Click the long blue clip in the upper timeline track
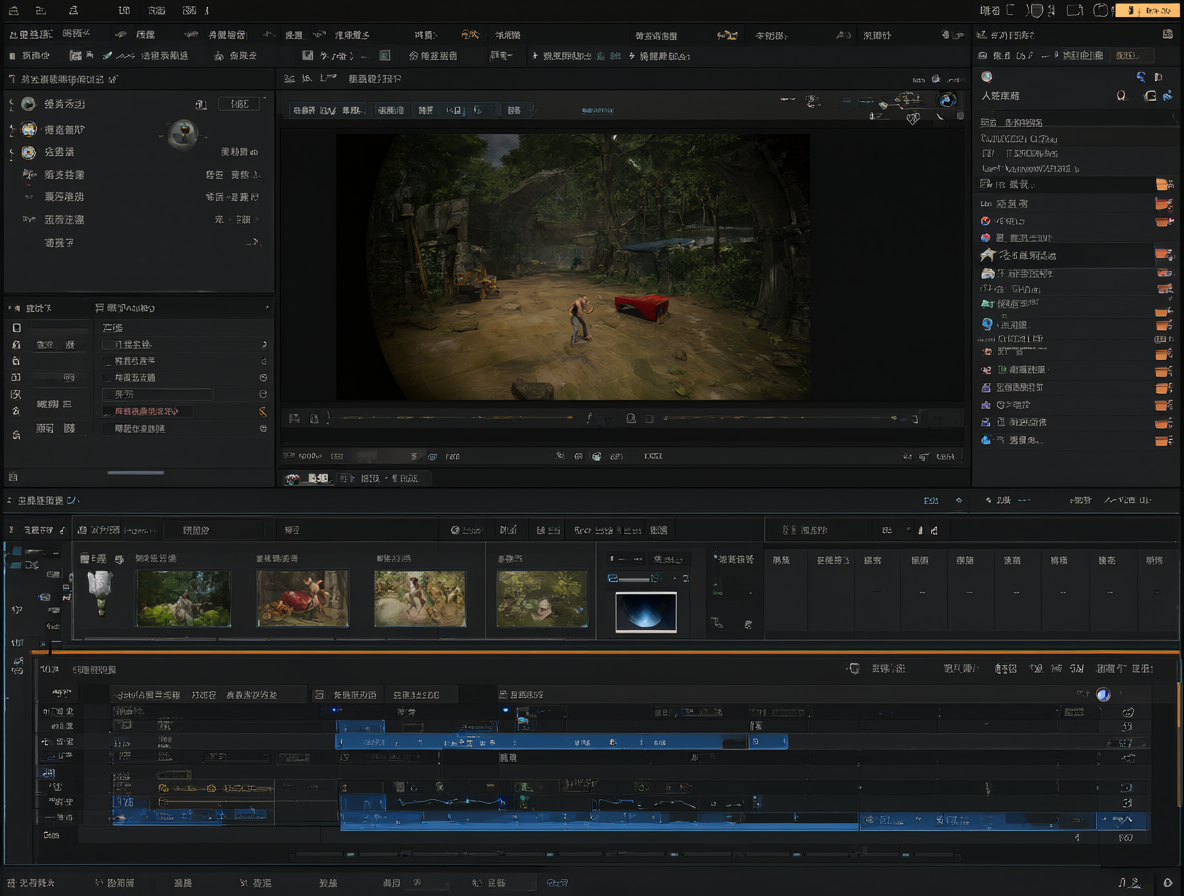 coord(561,742)
